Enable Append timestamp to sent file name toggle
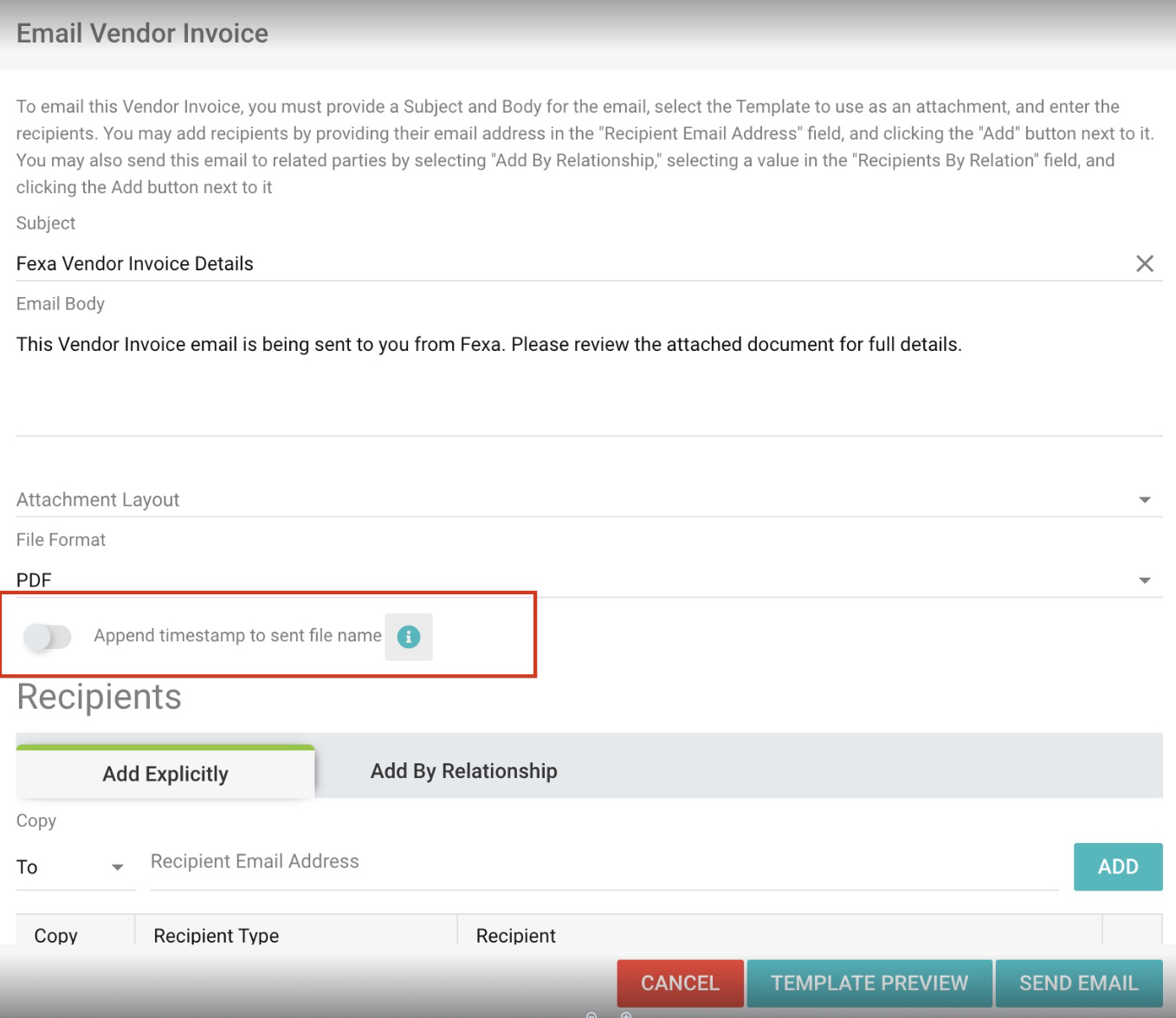The image size is (1176, 1018). [x=48, y=637]
